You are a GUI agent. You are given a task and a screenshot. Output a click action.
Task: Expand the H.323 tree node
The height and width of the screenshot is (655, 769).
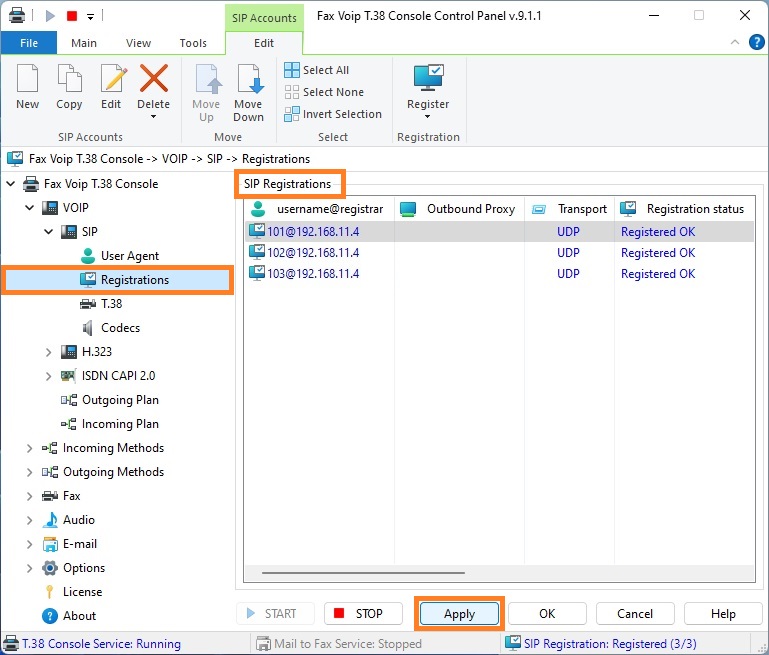point(49,352)
